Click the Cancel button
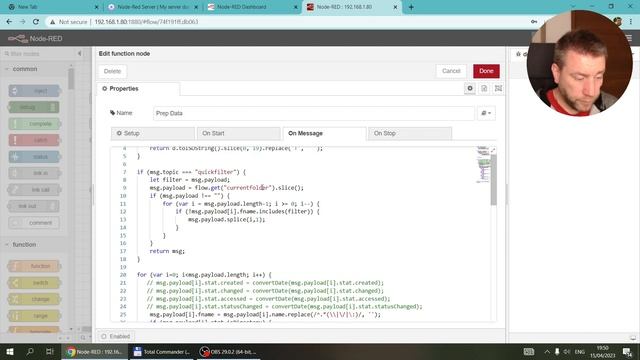 (451, 71)
